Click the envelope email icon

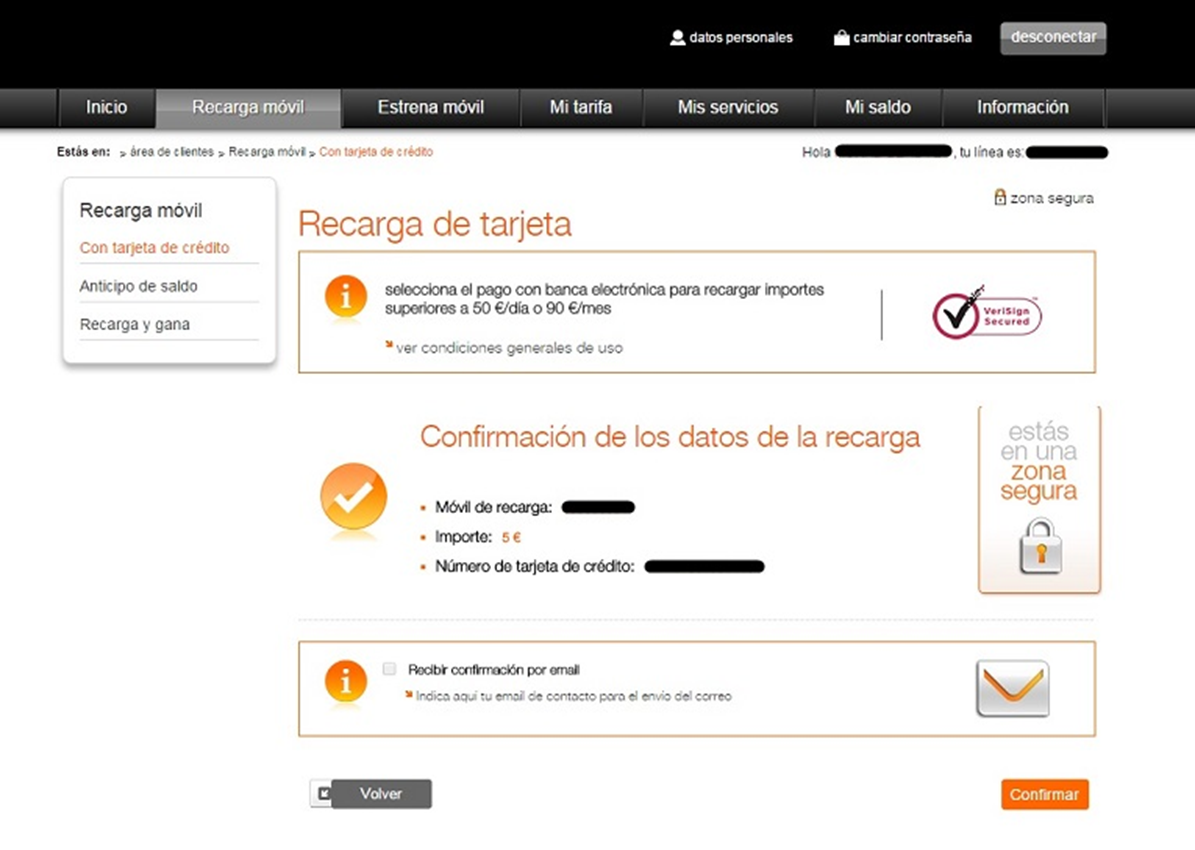point(1012,688)
